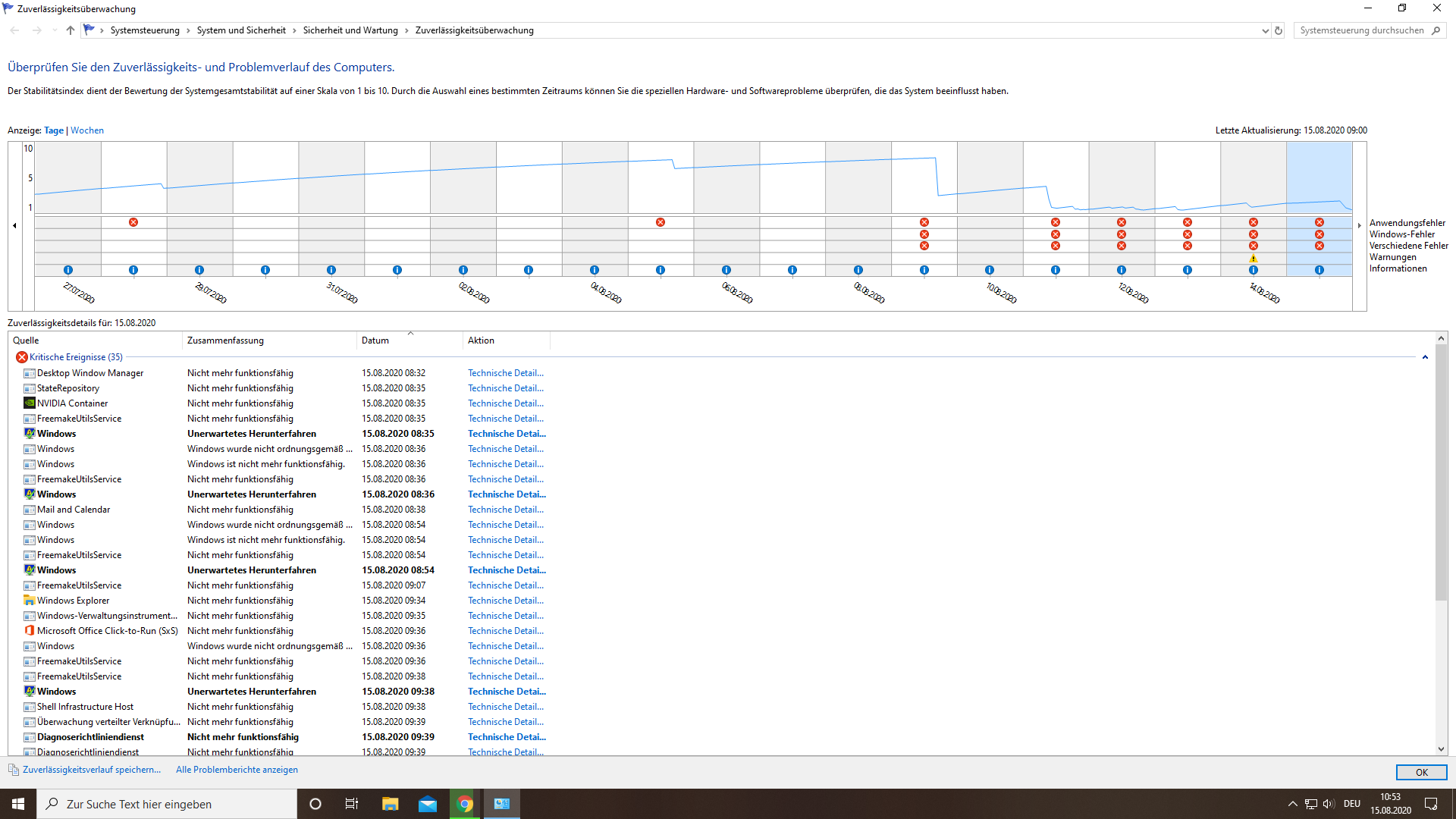Click the red error icon under 27.07.2020 column
The width and height of the screenshot is (1456, 819).
click(x=133, y=222)
